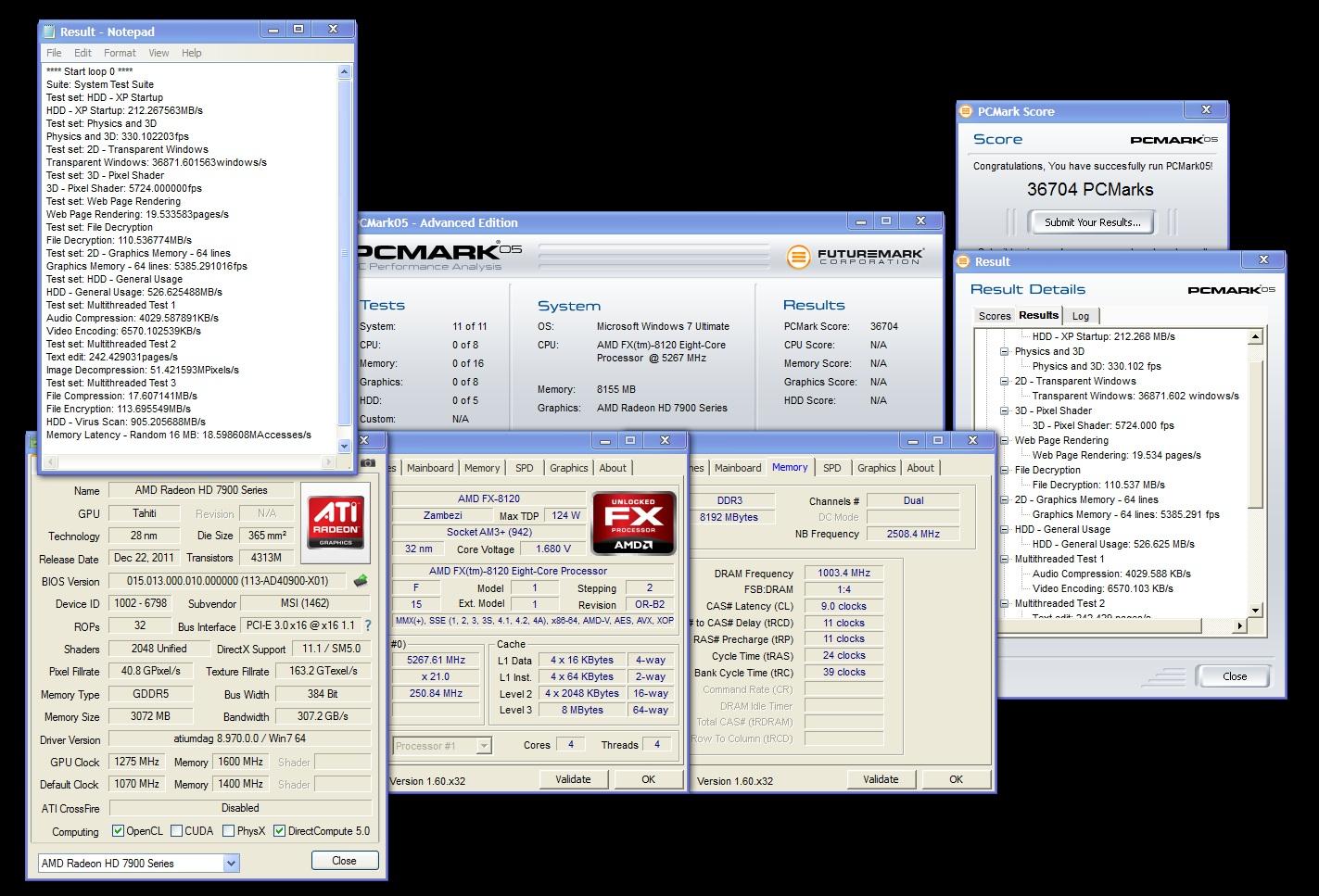Viewport: 1319px width, 896px height.
Task: Toggle the CUDA checkbox
Action: (175, 831)
